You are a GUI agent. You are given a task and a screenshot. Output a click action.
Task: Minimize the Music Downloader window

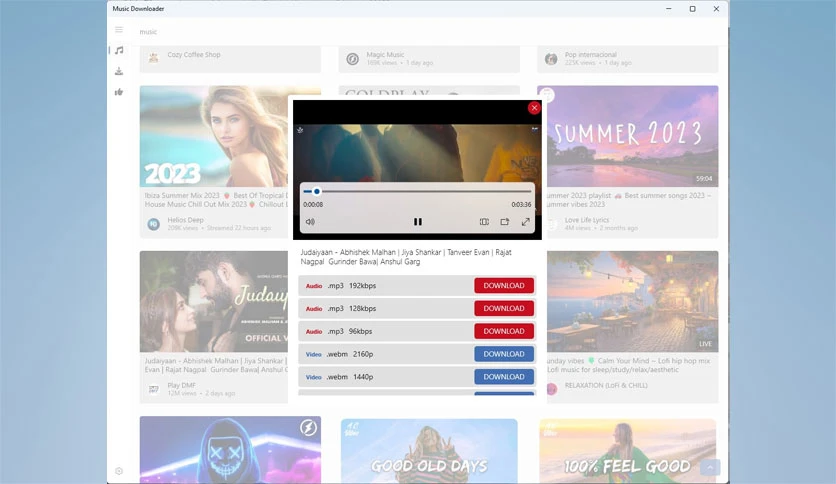(x=669, y=9)
